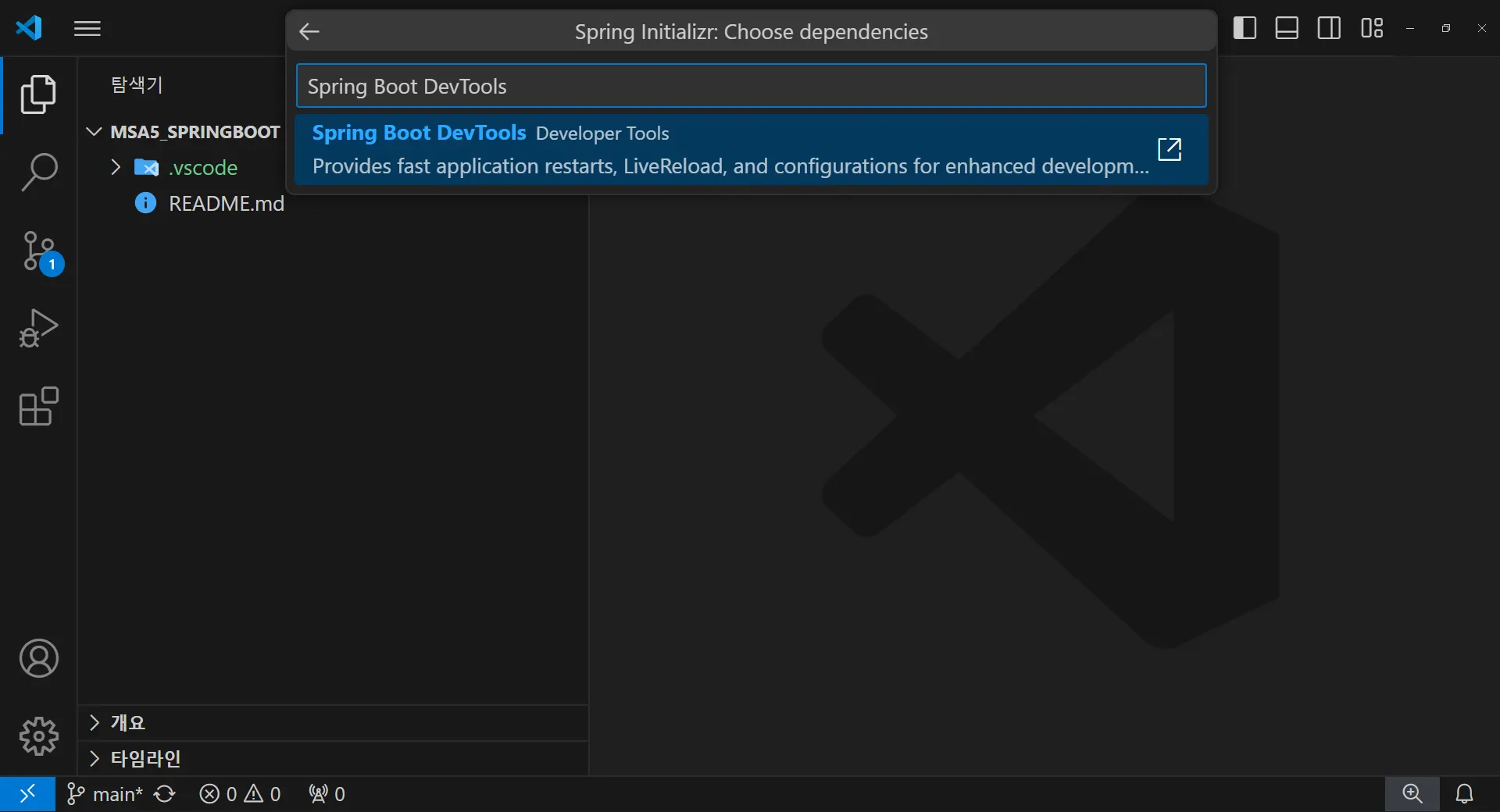Open notifications bell in status bar
This screenshot has width=1500, height=812.
click(x=1465, y=794)
